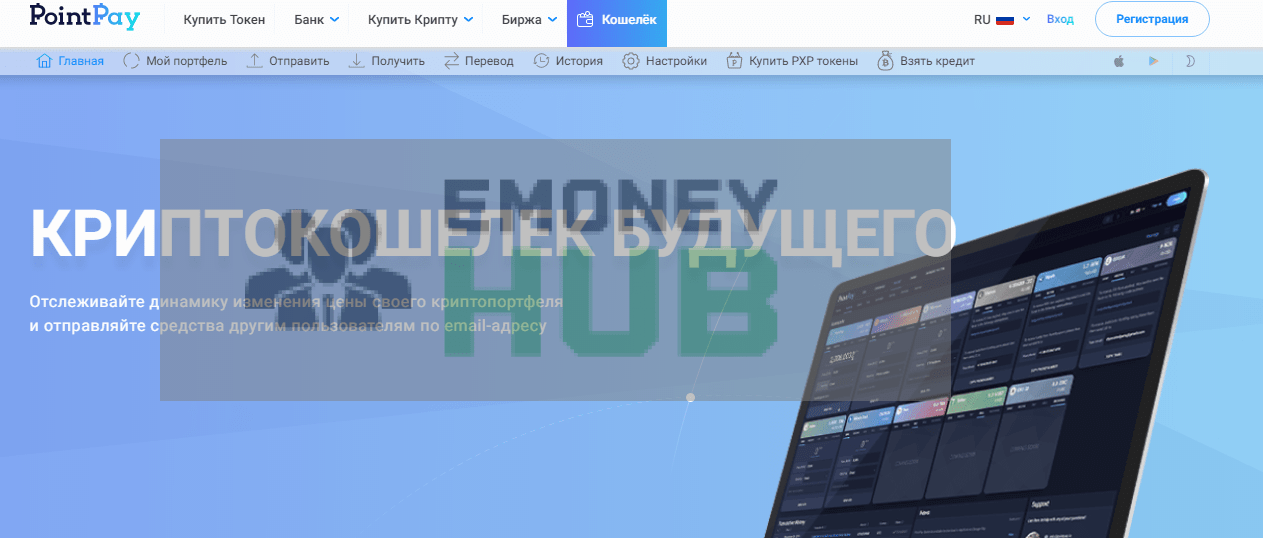The height and width of the screenshot is (538, 1263).
Task: Open Взять кредит loan page
Action: pyautogui.click(x=926, y=61)
